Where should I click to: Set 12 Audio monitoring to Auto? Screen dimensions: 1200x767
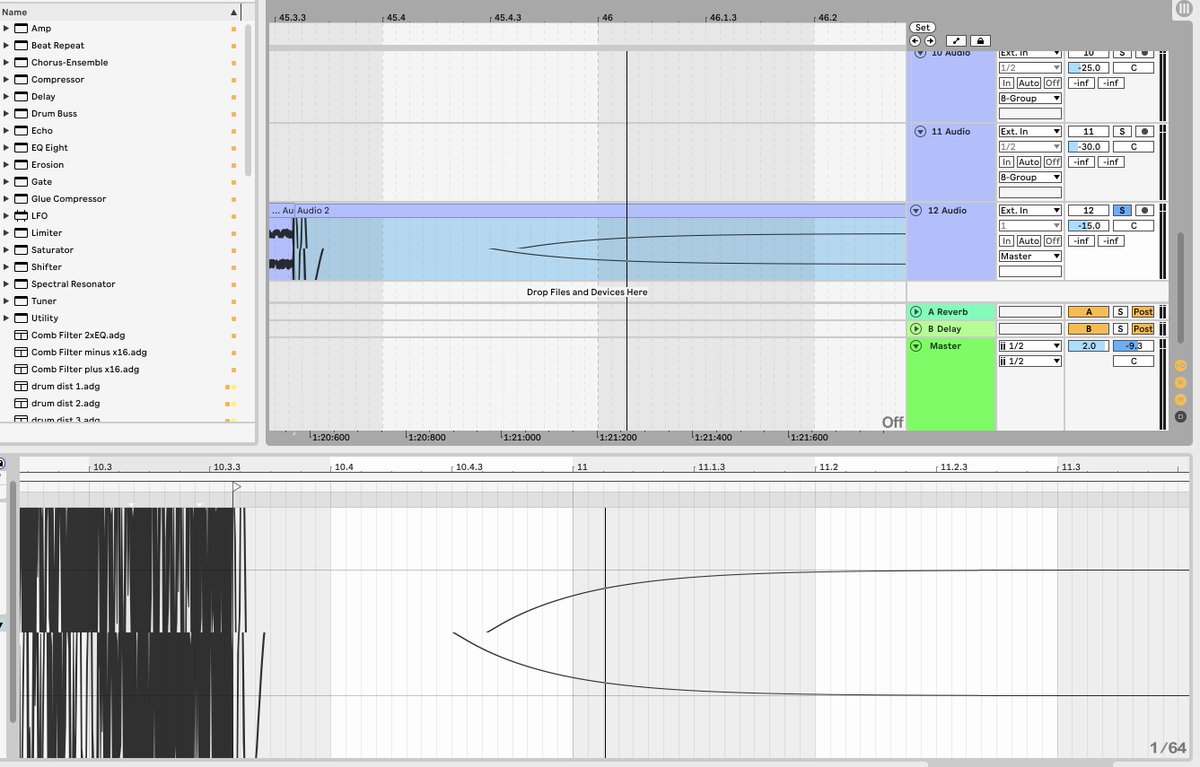[x=1029, y=241]
